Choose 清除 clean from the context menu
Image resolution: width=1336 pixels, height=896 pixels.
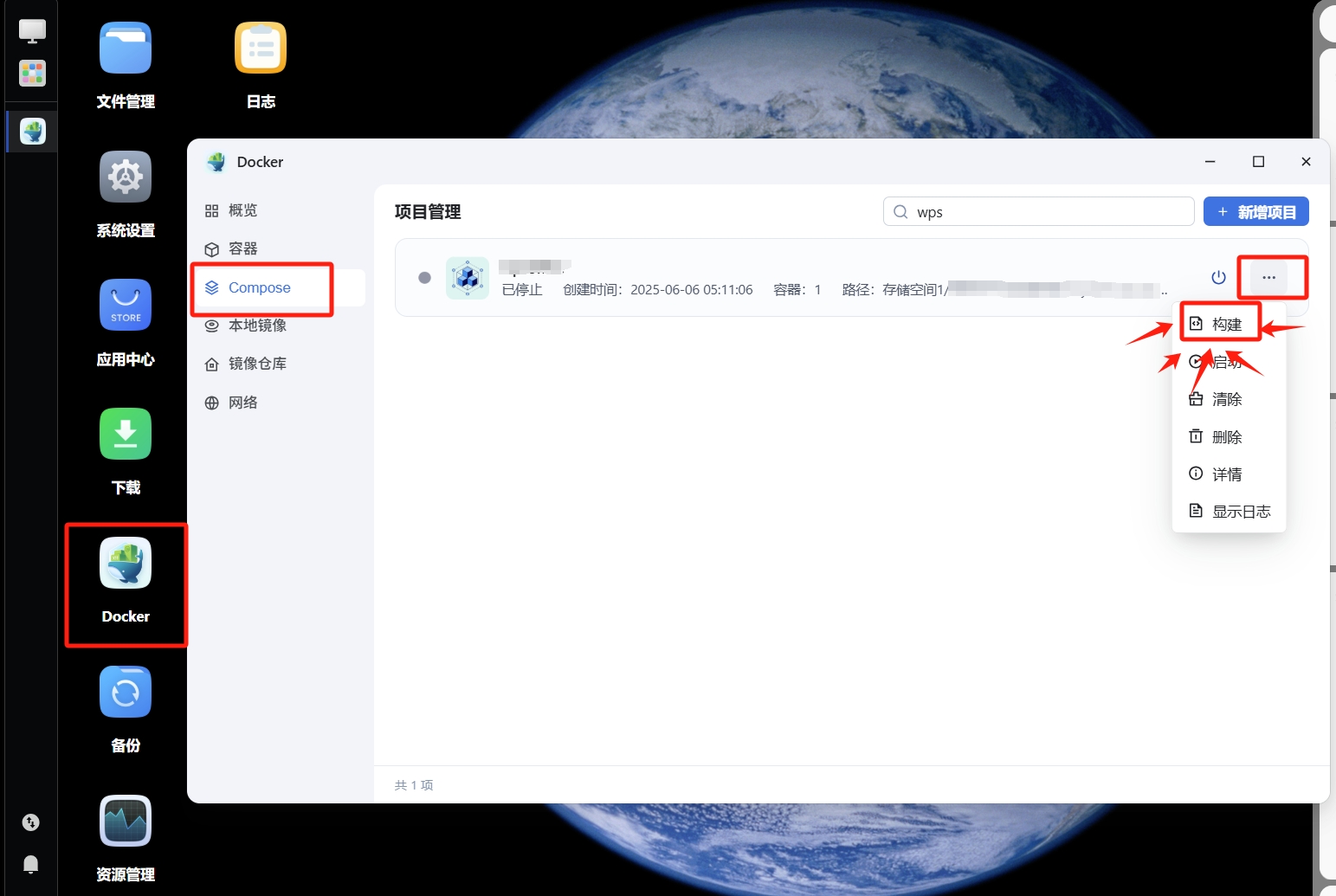click(1229, 399)
